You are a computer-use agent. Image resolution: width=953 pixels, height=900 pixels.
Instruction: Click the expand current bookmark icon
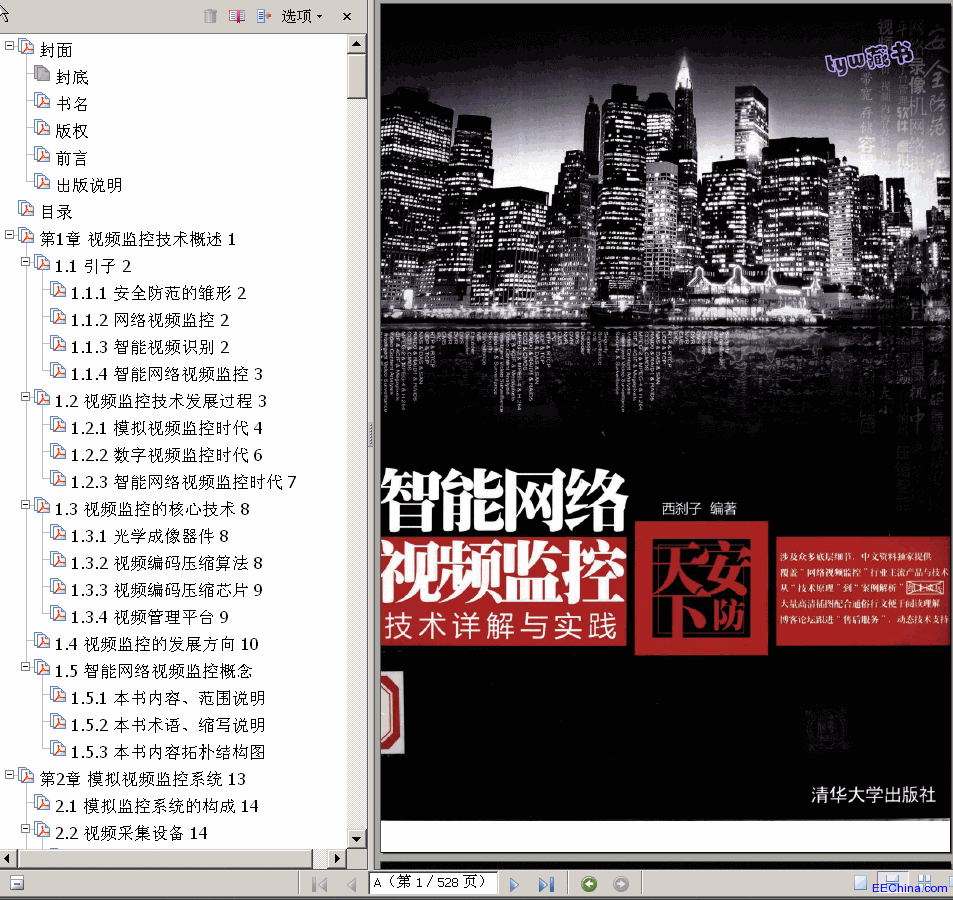264,16
